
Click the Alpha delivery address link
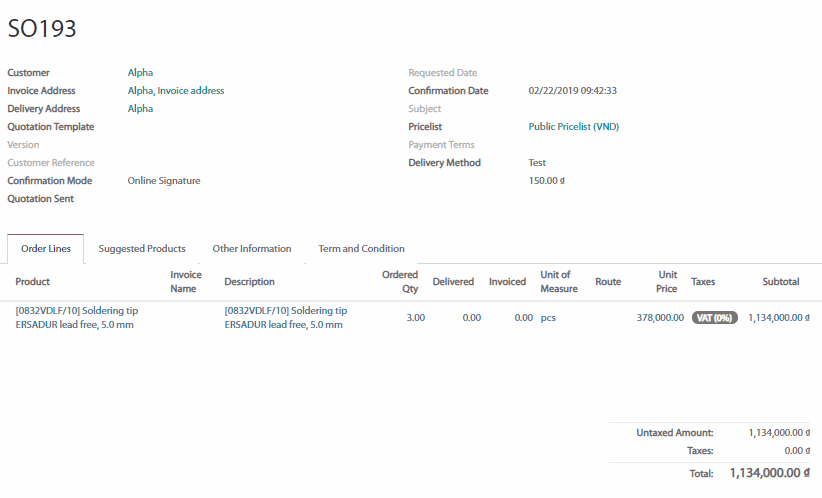tap(140, 109)
